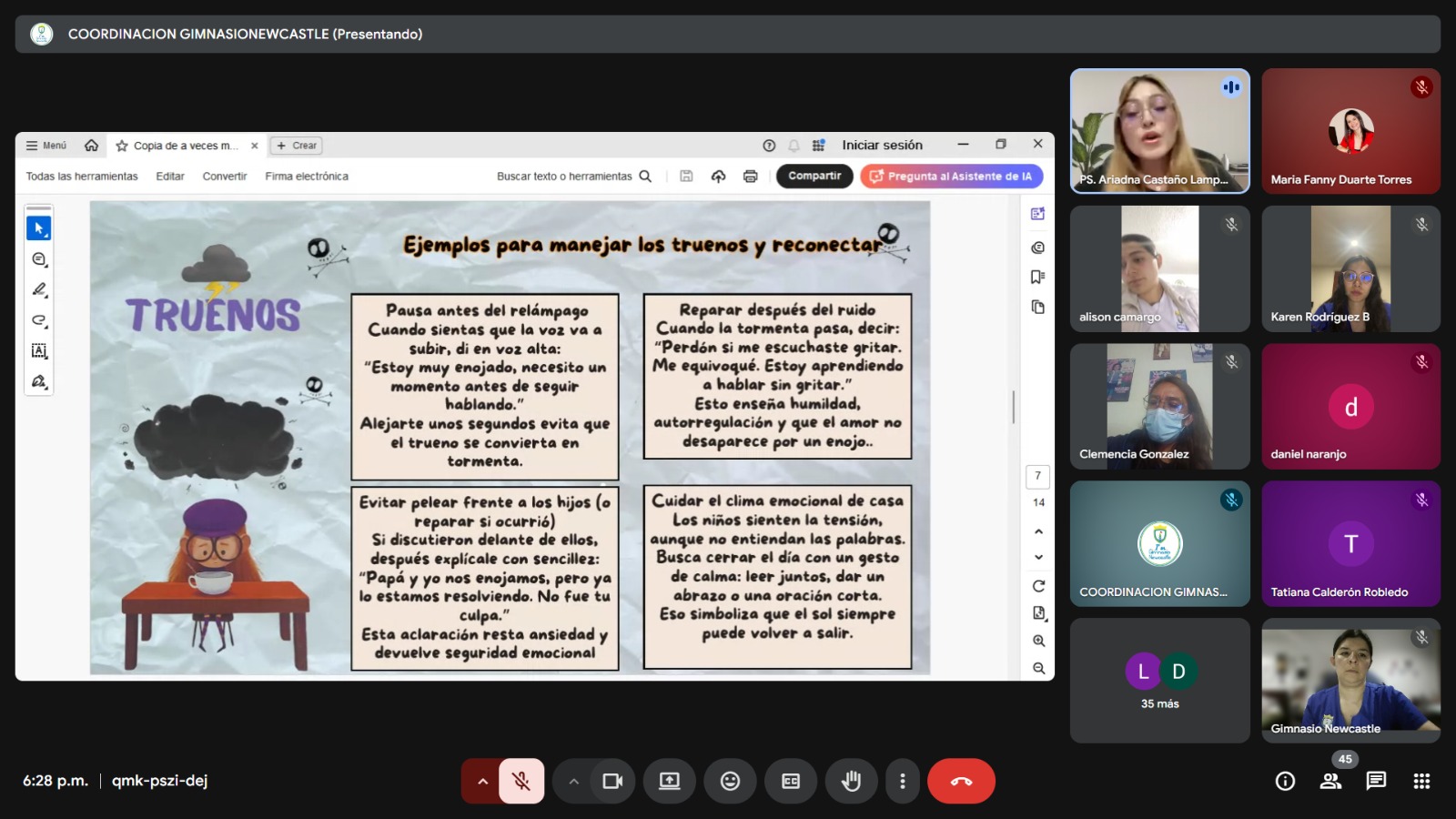Open Firma electrónica
Viewport: 1456px width, 819px height.
pos(307,177)
